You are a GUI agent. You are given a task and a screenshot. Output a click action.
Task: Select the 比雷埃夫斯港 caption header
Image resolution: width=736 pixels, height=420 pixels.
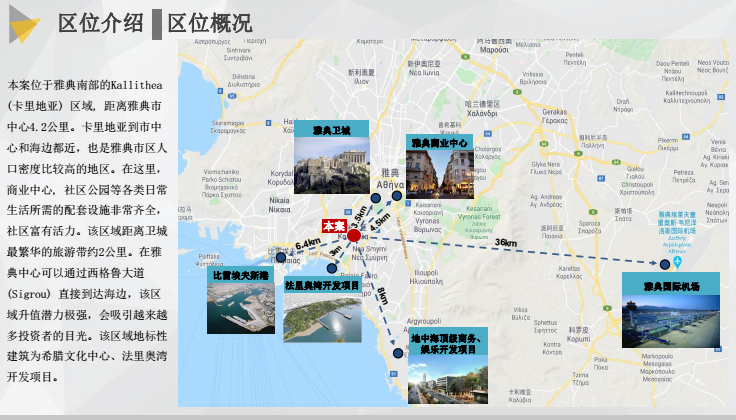pos(241,275)
